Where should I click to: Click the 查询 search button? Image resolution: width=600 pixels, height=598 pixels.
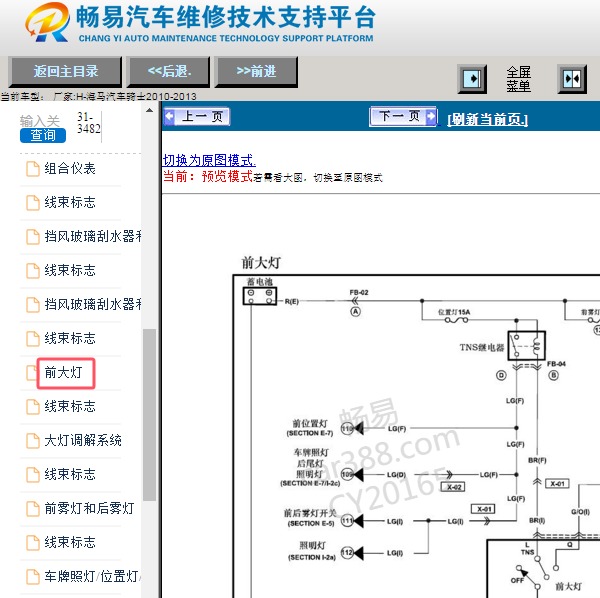coord(43,135)
